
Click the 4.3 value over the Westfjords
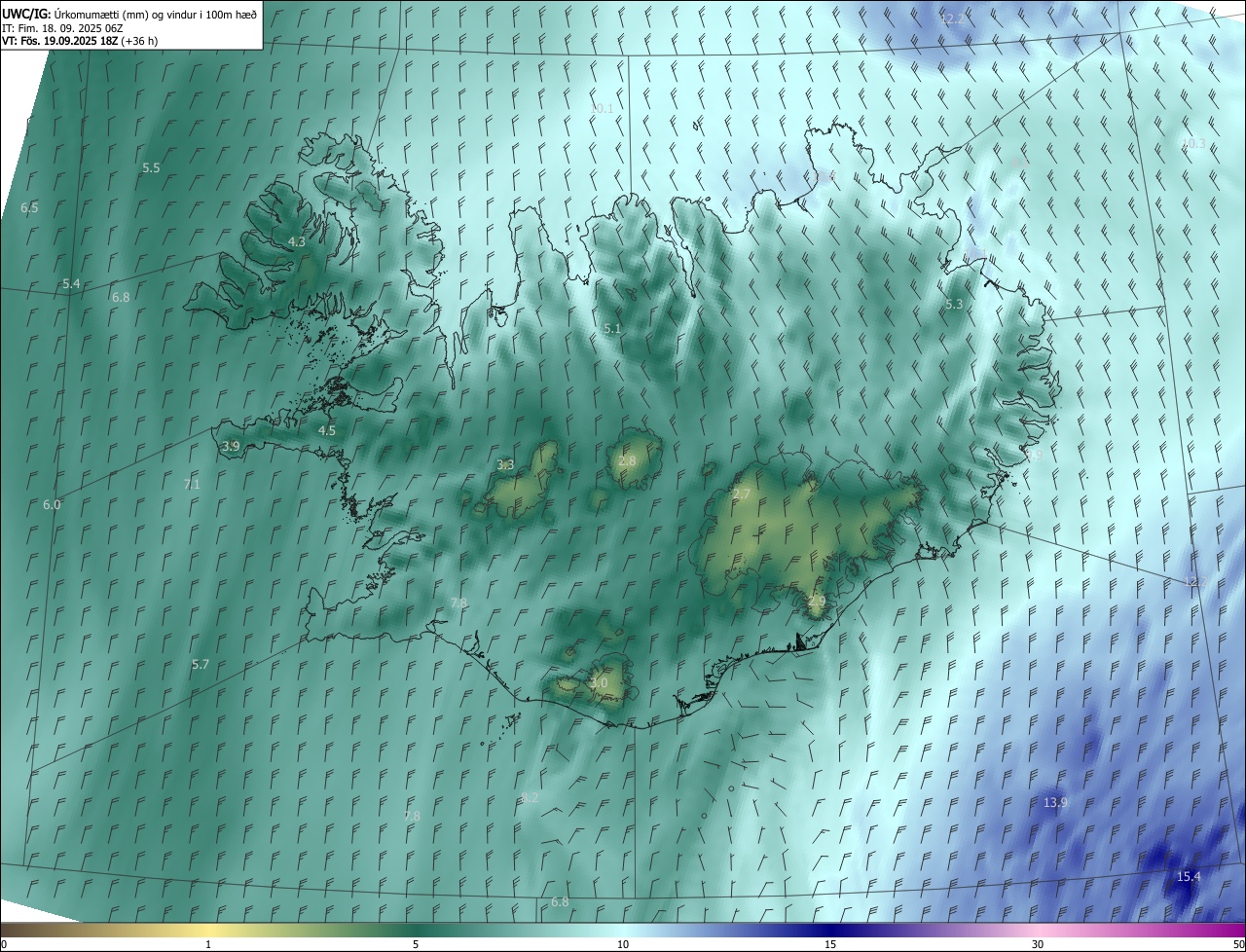[297, 242]
